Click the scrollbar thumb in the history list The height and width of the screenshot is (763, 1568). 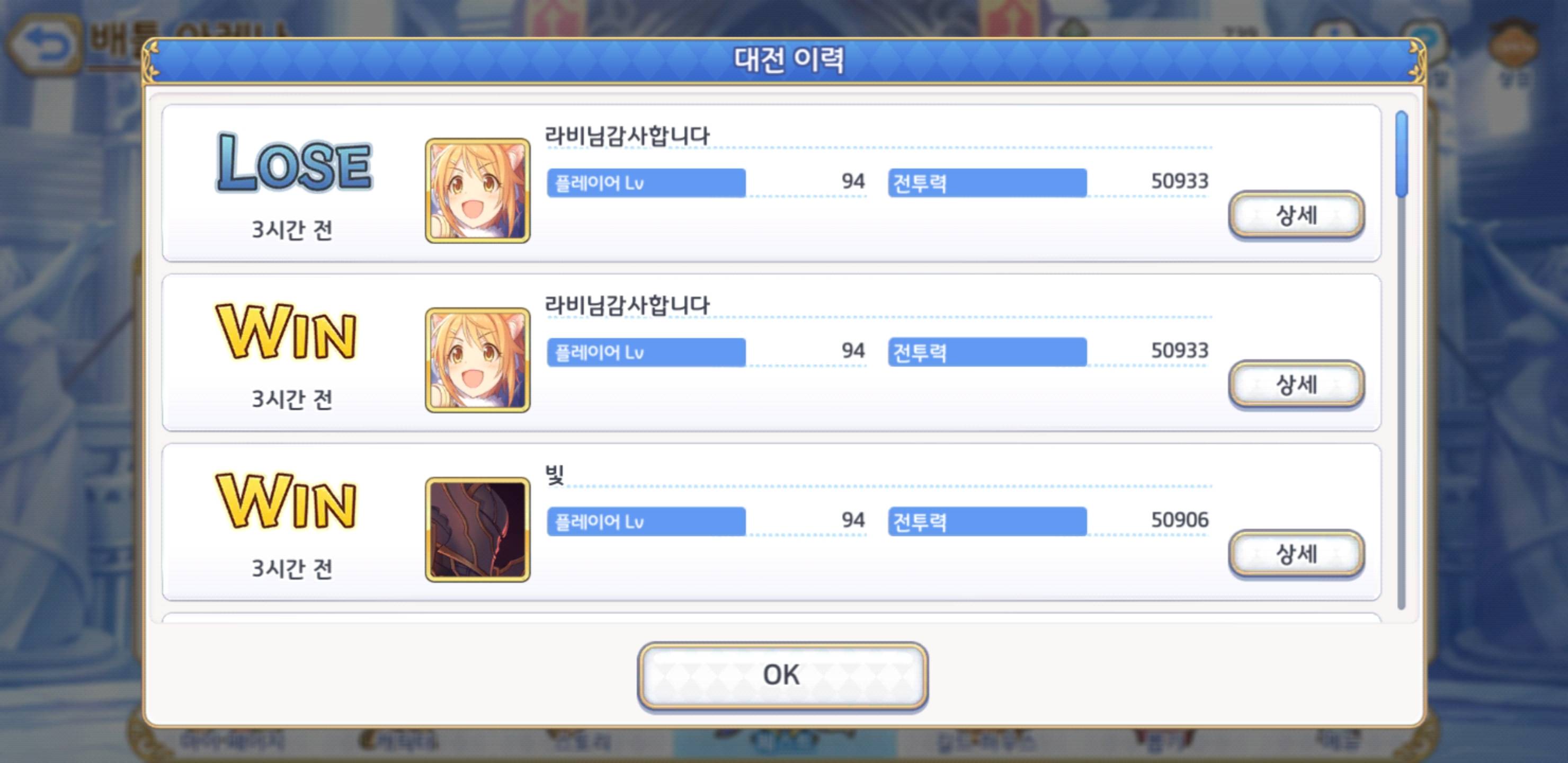pyautogui.click(x=1402, y=154)
